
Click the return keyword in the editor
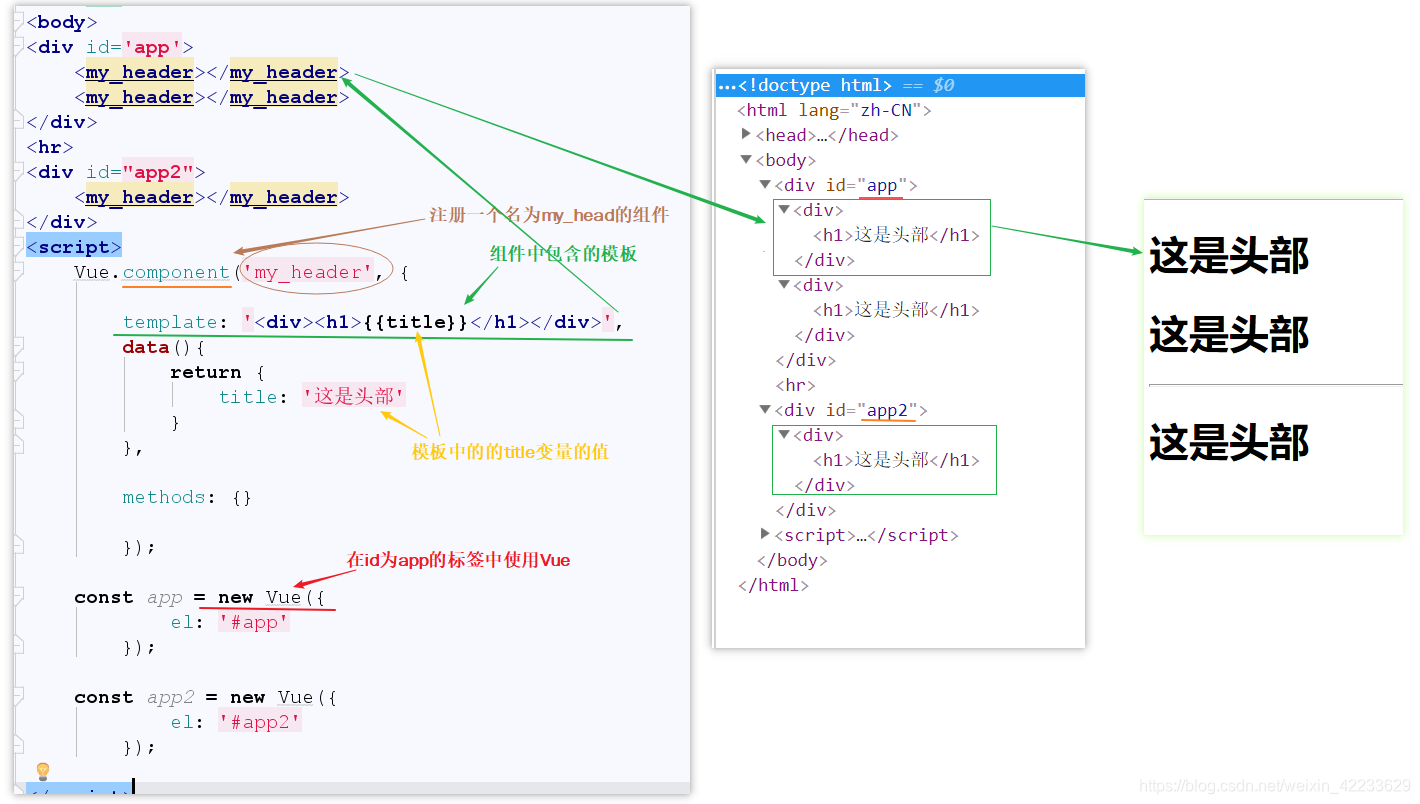tap(206, 372)
